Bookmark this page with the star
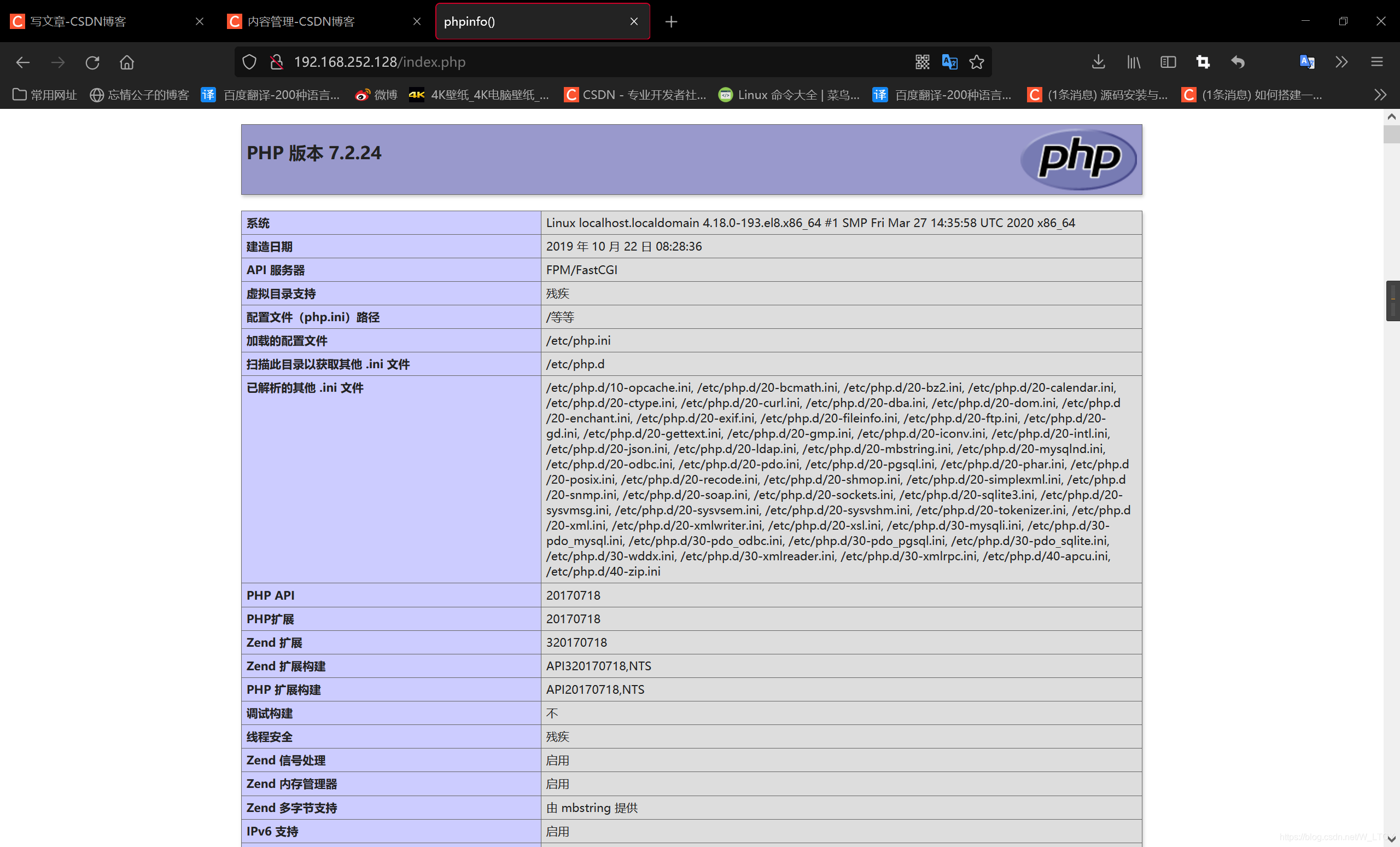The image size is (1400, 847). coord(977,62)
